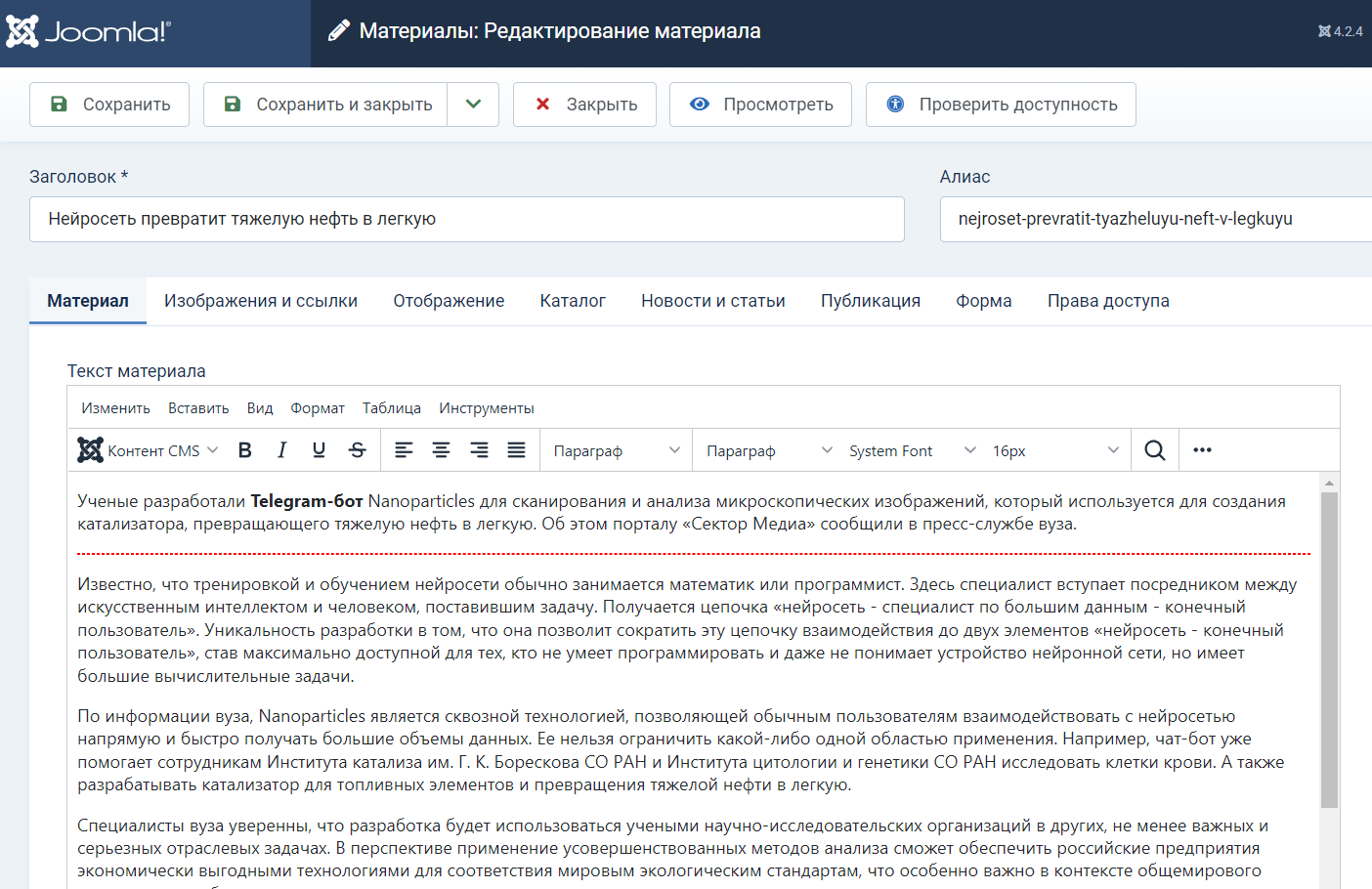Open the Контент CMS dropdown
1372x889 pixels.
(x=149, y=450)
